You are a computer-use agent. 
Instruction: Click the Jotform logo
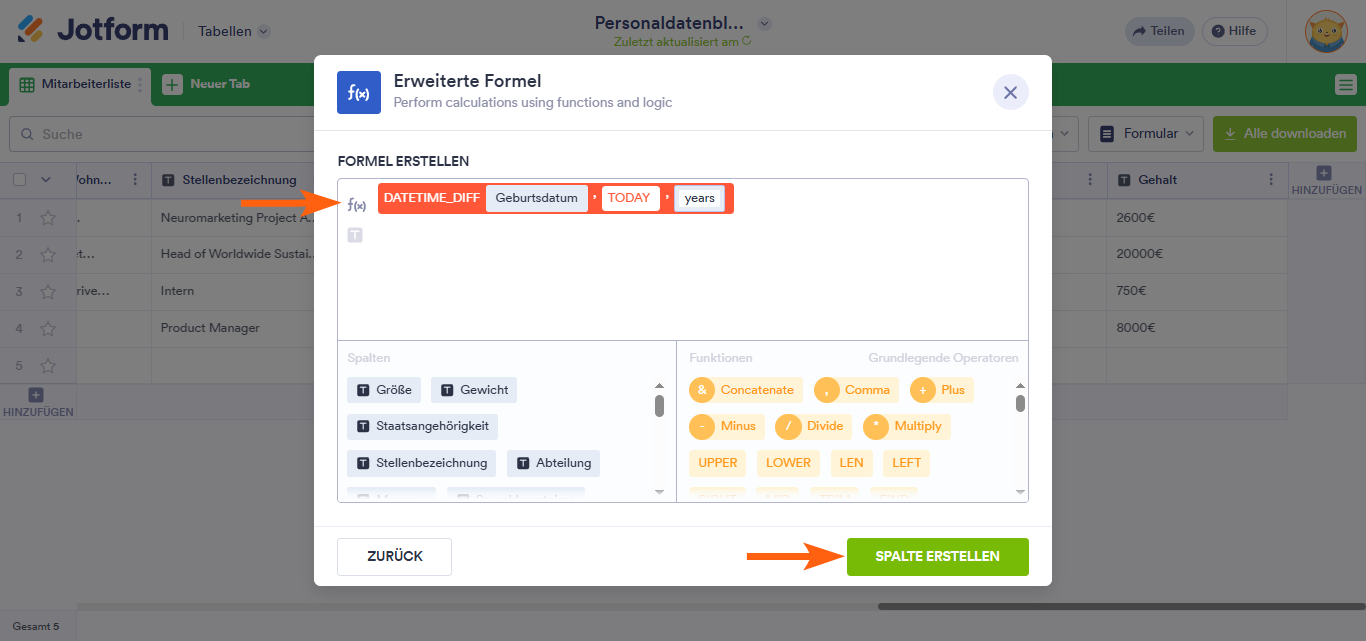tap(93, 30)
